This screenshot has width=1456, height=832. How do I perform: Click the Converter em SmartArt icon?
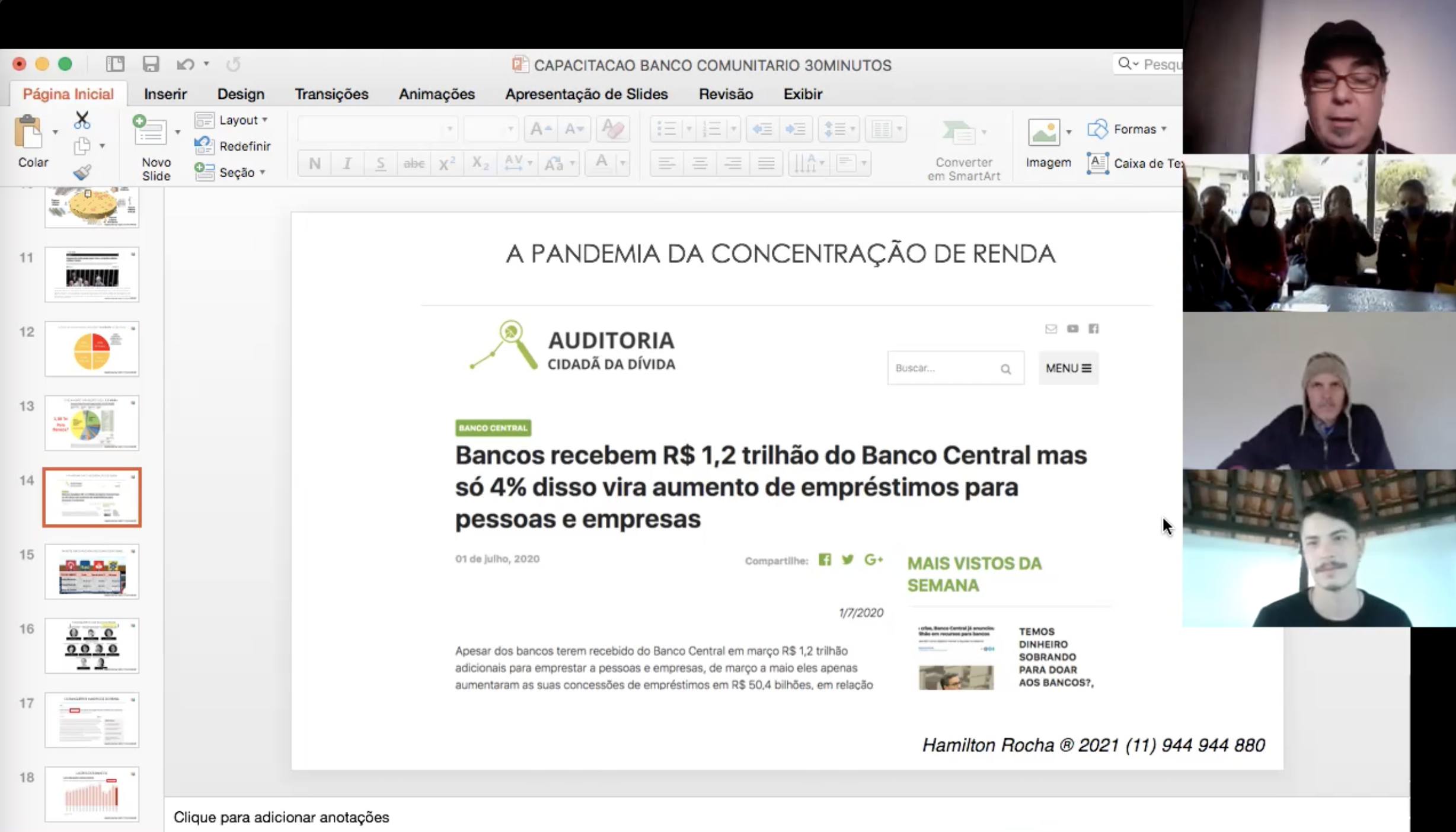tap(959, 132)
